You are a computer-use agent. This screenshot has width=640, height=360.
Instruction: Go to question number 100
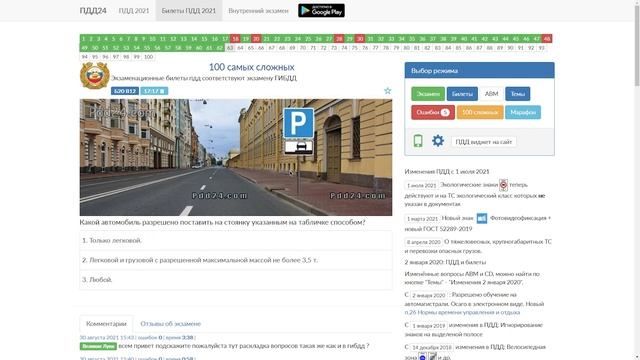pos(148,57)
